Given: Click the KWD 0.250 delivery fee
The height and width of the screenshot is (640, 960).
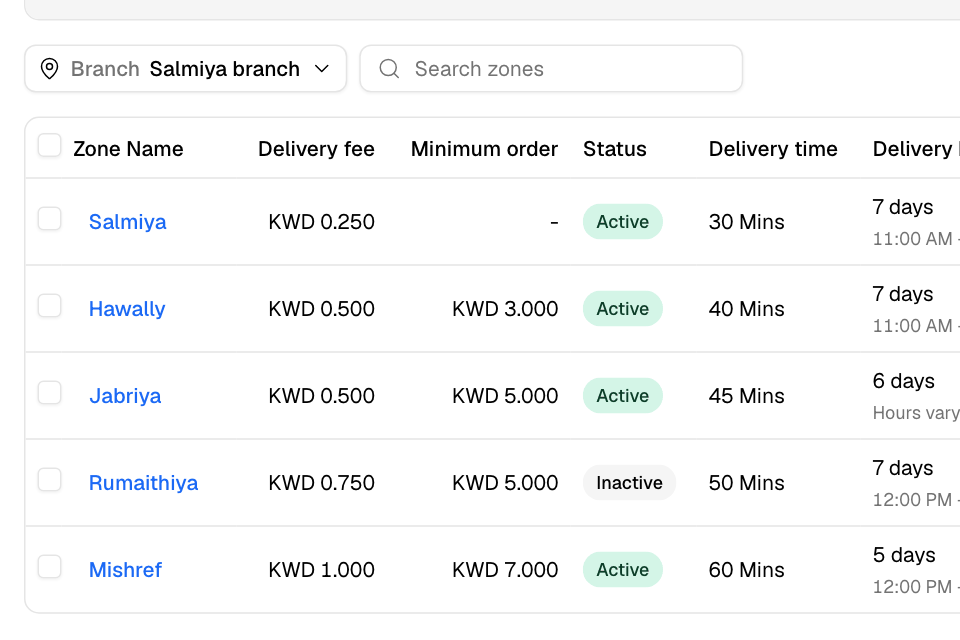Looking at the screenshot, I should (321, 222).
